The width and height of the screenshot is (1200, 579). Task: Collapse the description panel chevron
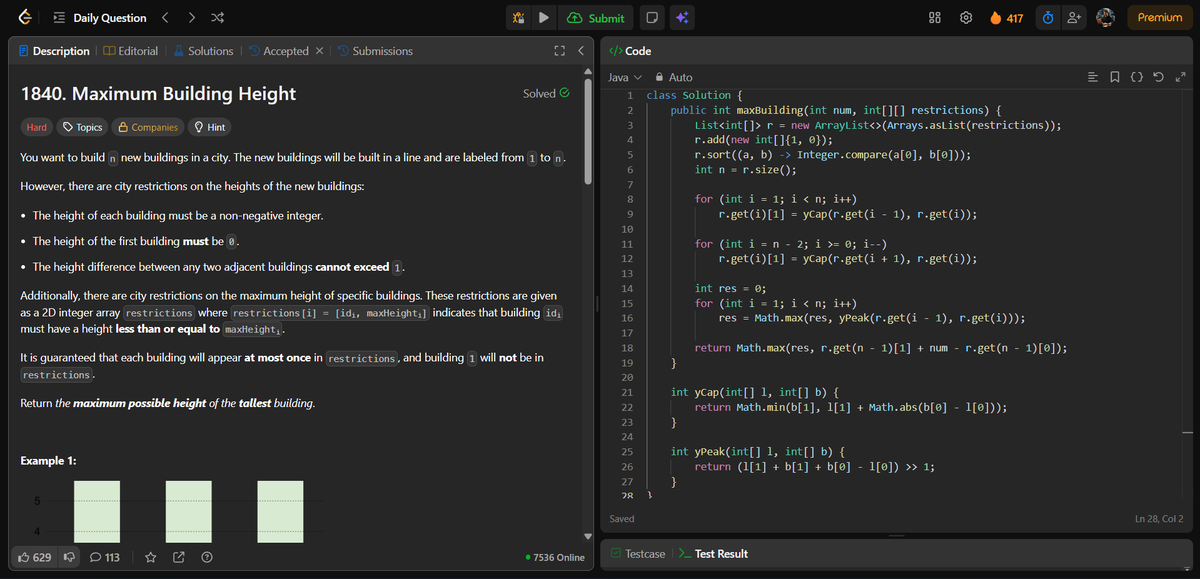580,51
